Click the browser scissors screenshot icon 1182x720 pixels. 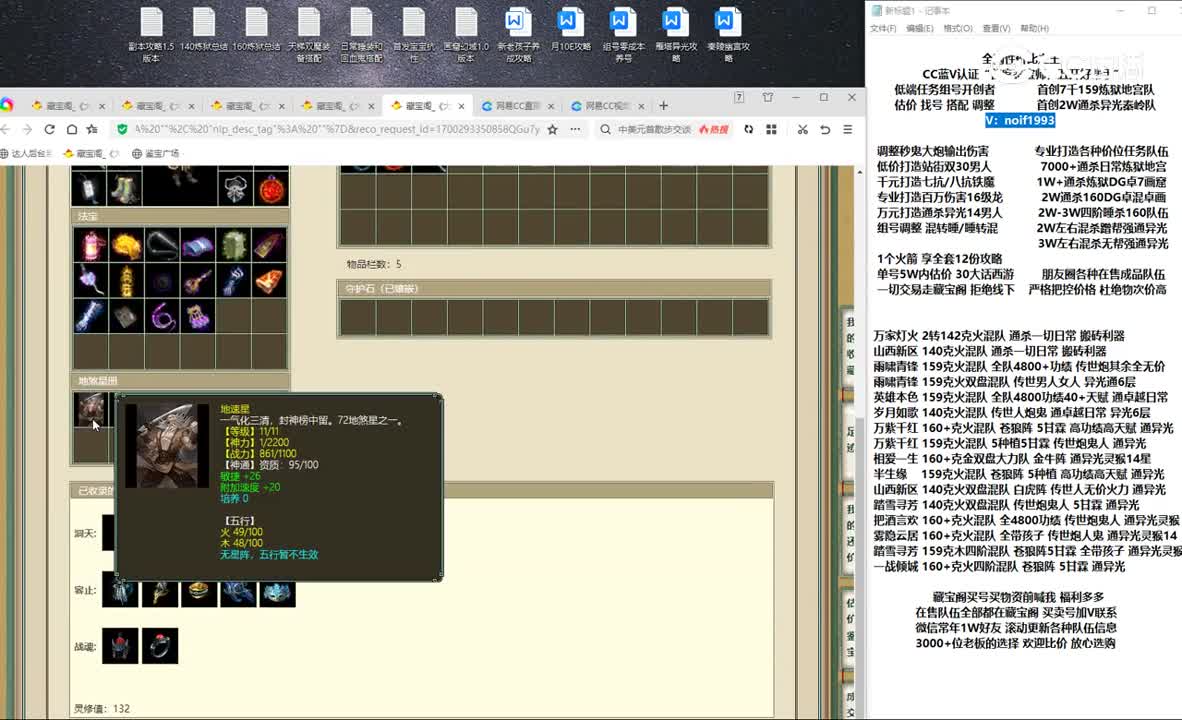click(802, 129)
